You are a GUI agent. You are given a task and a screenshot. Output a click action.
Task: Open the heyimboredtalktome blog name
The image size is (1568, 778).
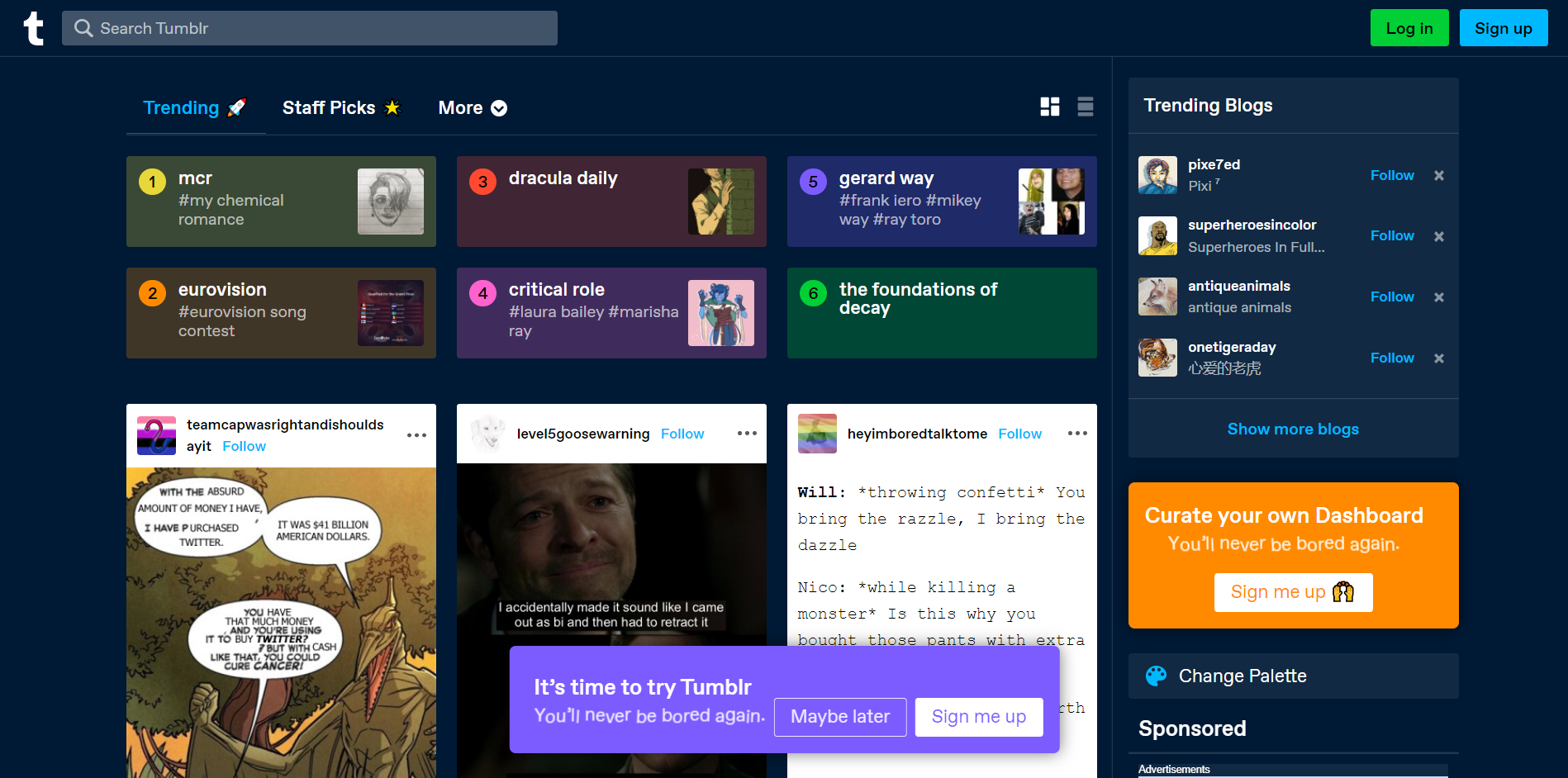click(x=917, y=434)
